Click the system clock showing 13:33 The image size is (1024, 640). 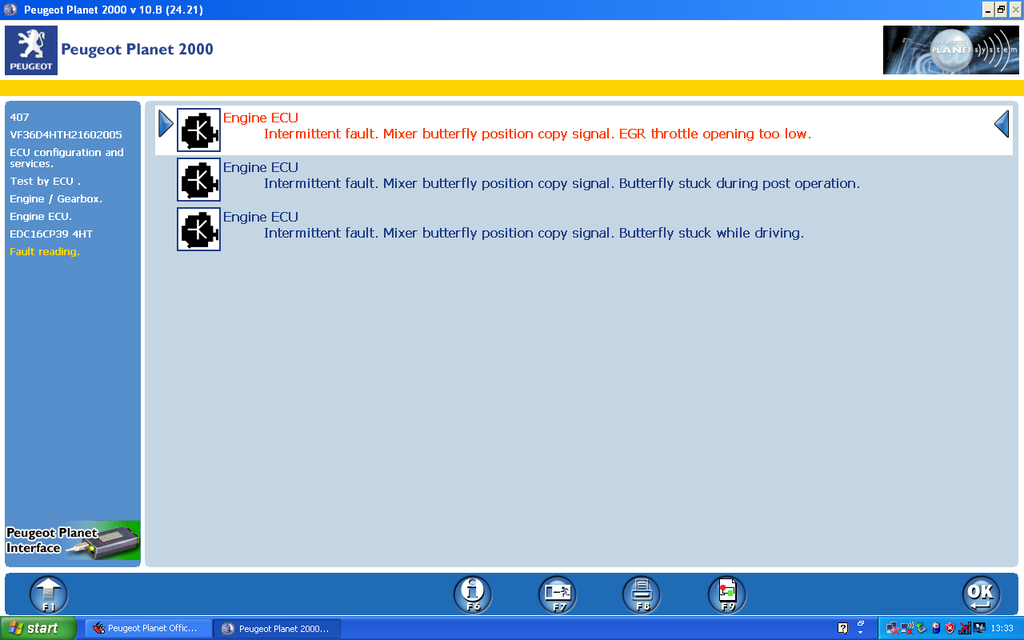pos(1002,628)
